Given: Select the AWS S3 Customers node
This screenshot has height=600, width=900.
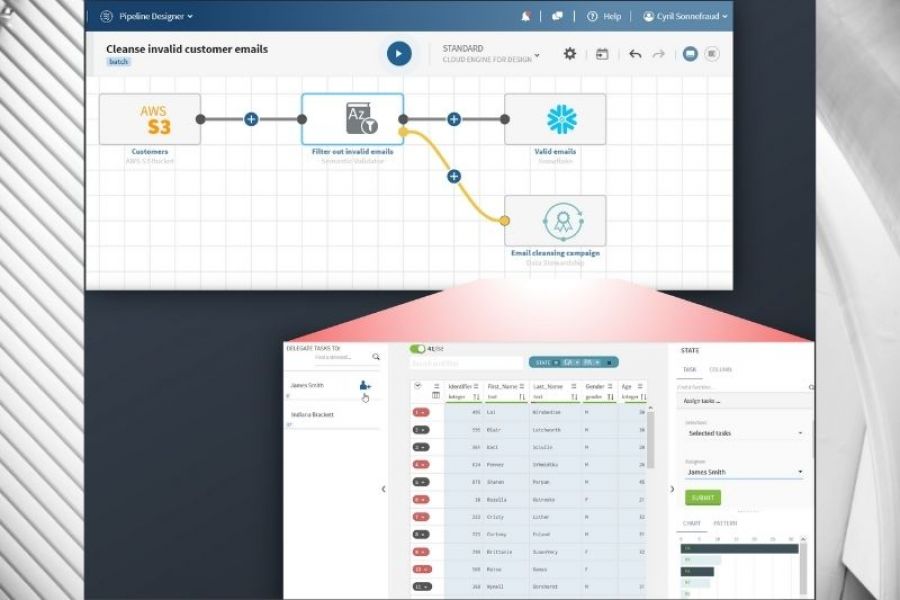Looking at the screenshot, I should tap(150, 119).
